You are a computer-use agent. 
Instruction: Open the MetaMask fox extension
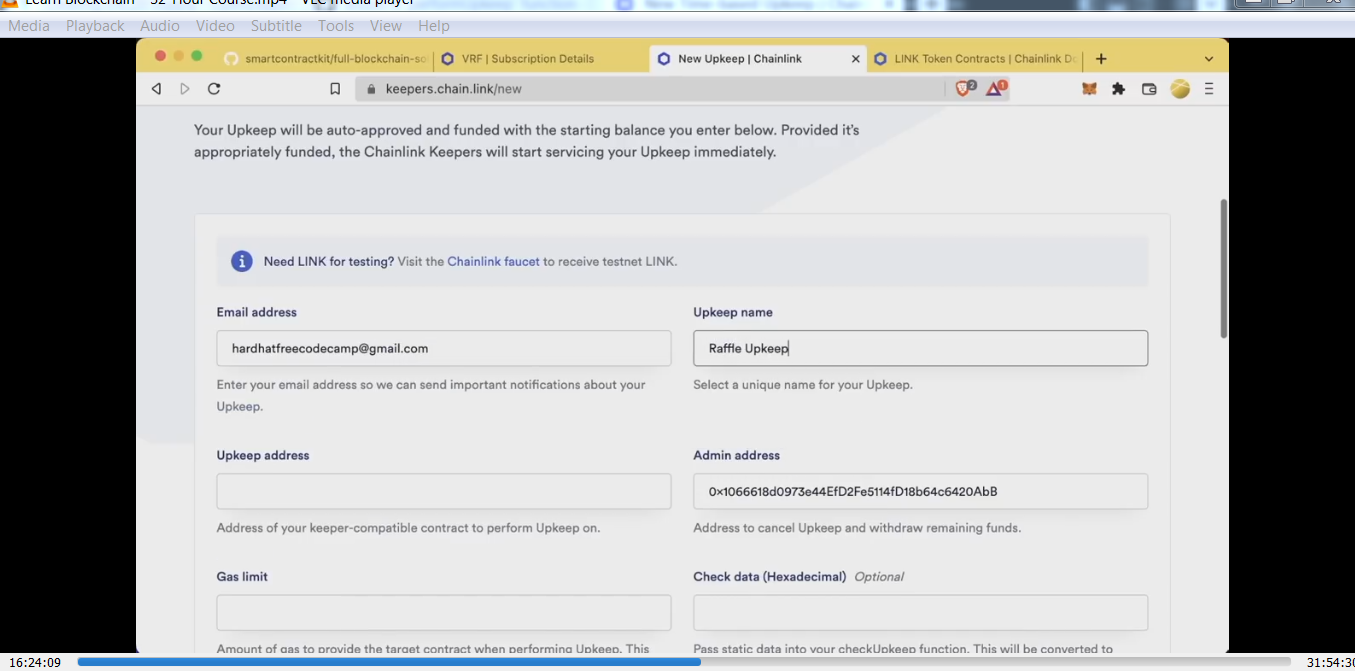pos(1089,89)
